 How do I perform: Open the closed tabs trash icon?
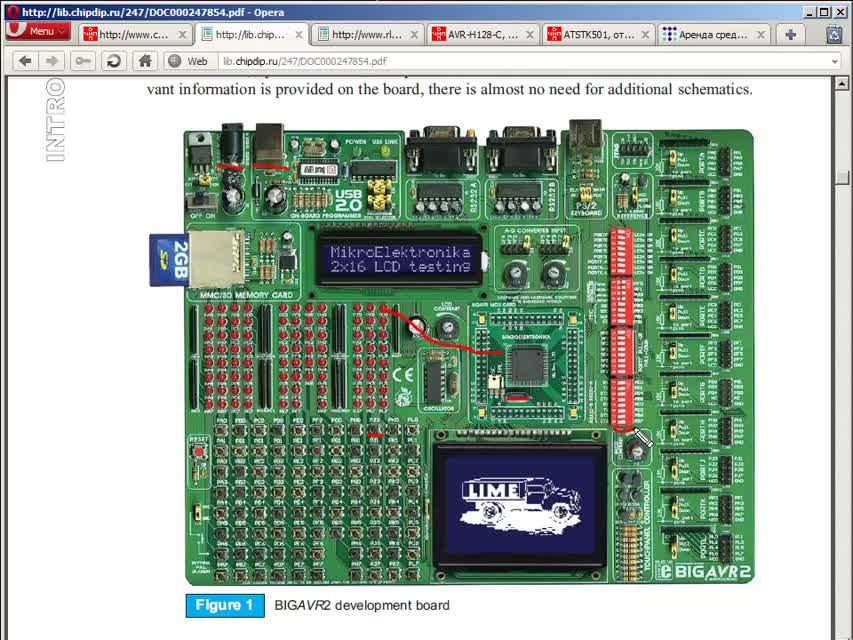834,34
